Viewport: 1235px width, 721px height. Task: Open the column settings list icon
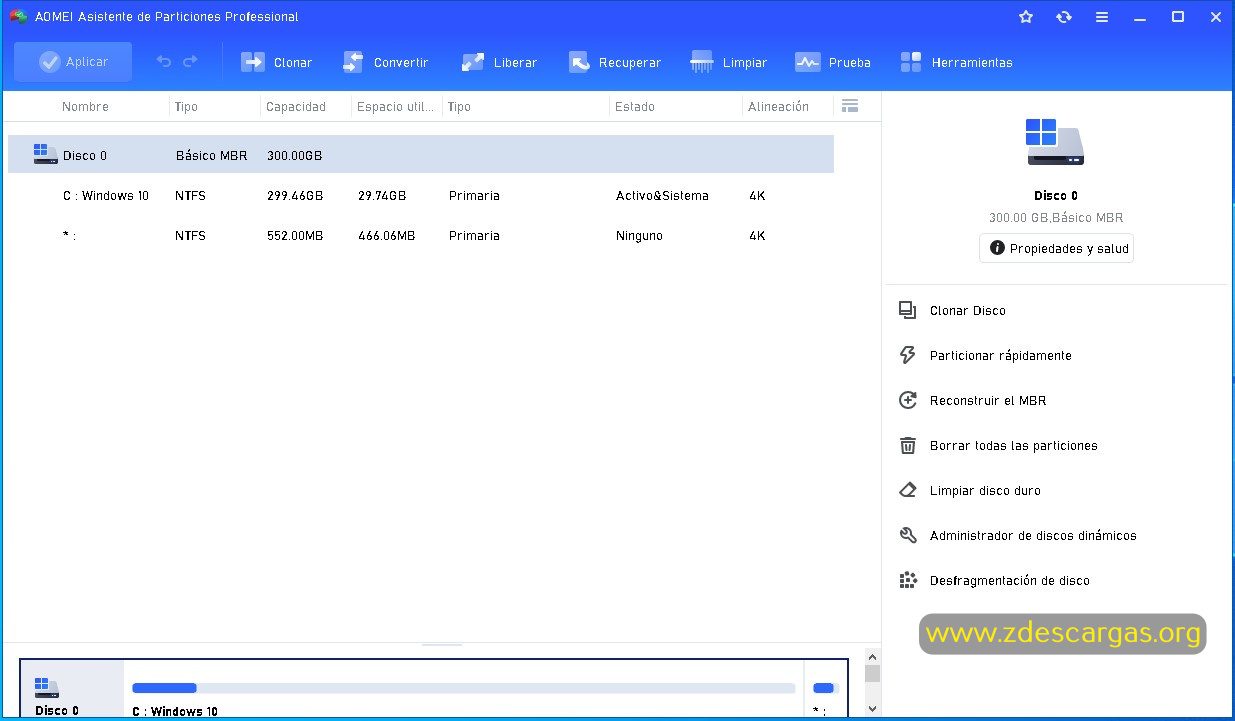850,106
